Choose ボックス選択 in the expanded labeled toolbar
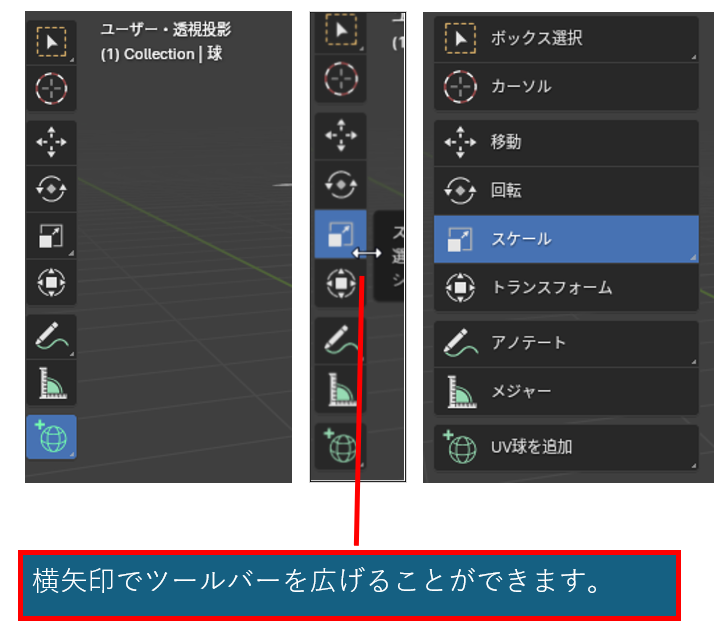This screenshot has width=725, height=636. [x=565, y=39]
